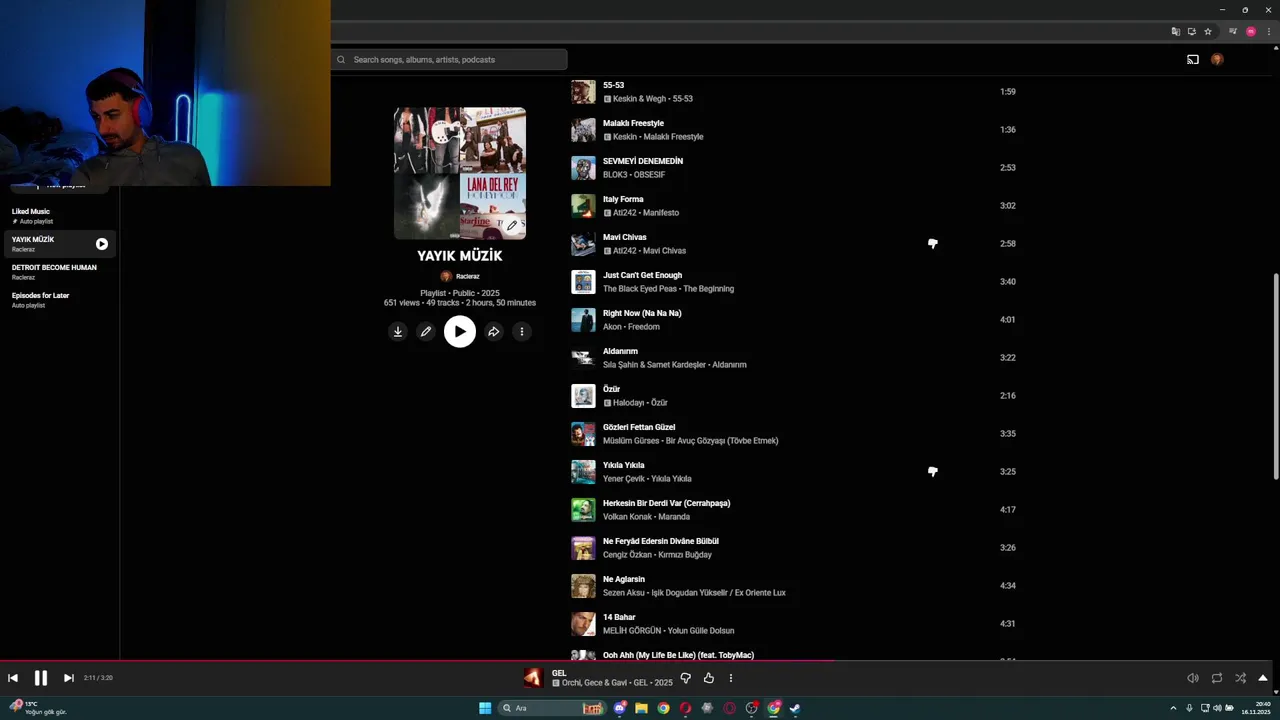Screen dimensions: 1280x720
Task: Skip to the previous track
Action: point(13,678)
